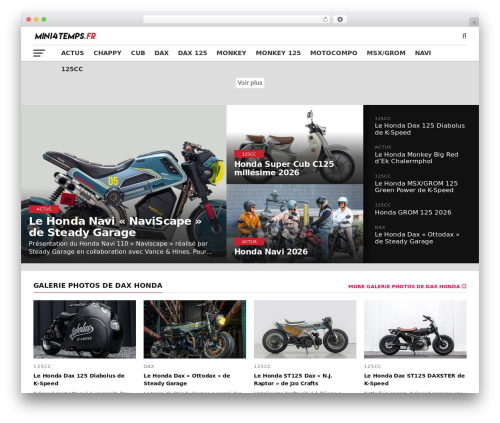
Task: Open Le Honda Monkey Big Red article
Action: [416, 158]
